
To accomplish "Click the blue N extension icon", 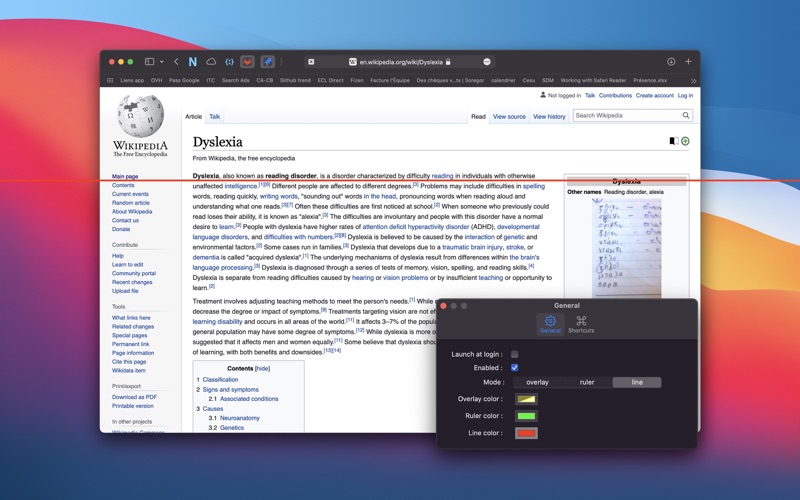I will 192,62.
